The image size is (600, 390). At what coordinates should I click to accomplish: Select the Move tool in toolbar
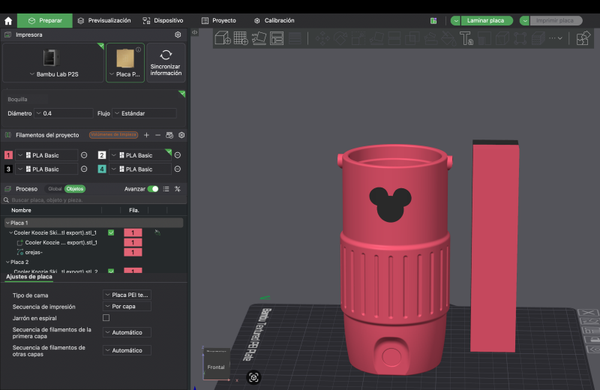click(x=323, y=38)
